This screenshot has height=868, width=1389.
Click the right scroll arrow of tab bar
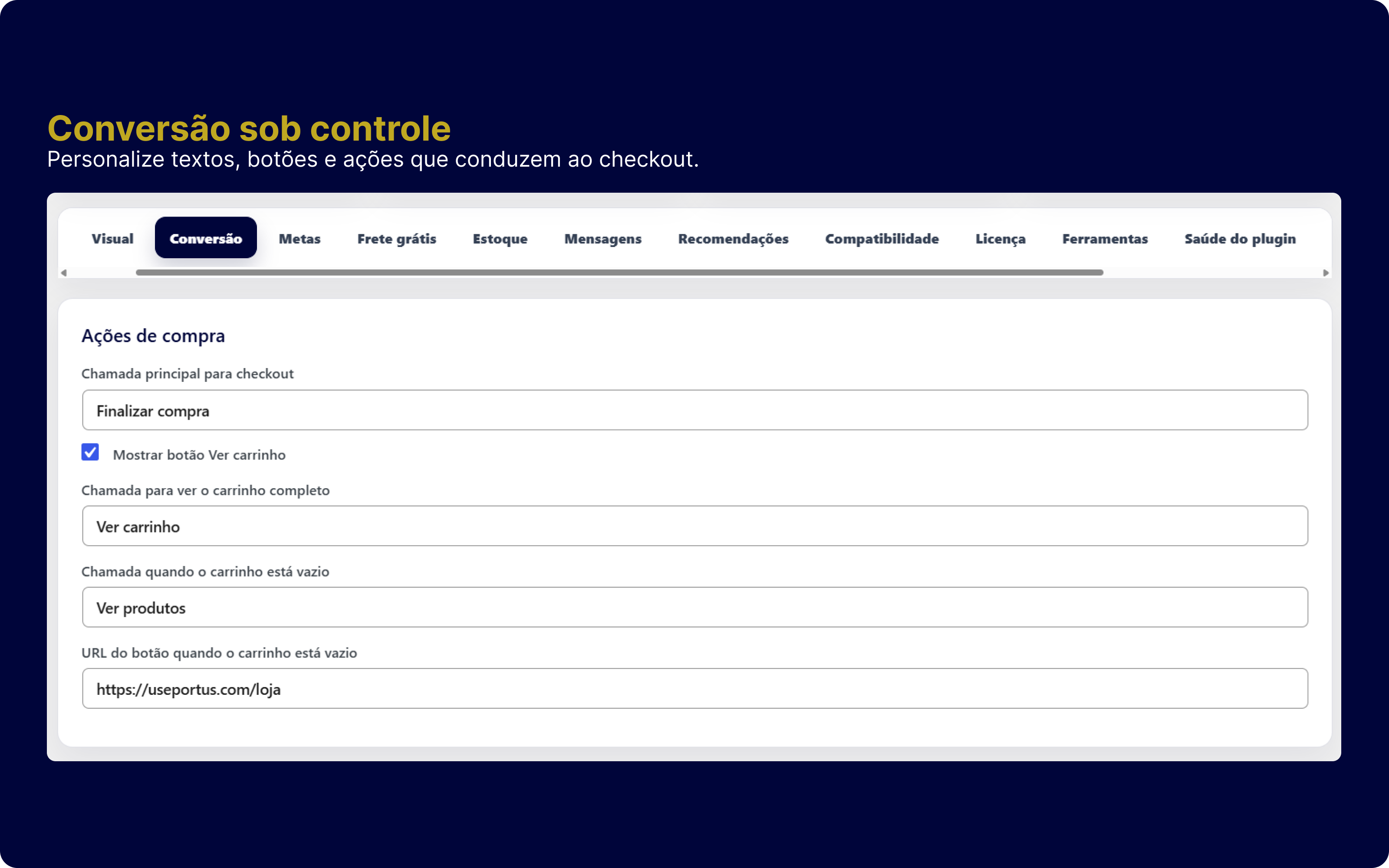point(1325,273)
